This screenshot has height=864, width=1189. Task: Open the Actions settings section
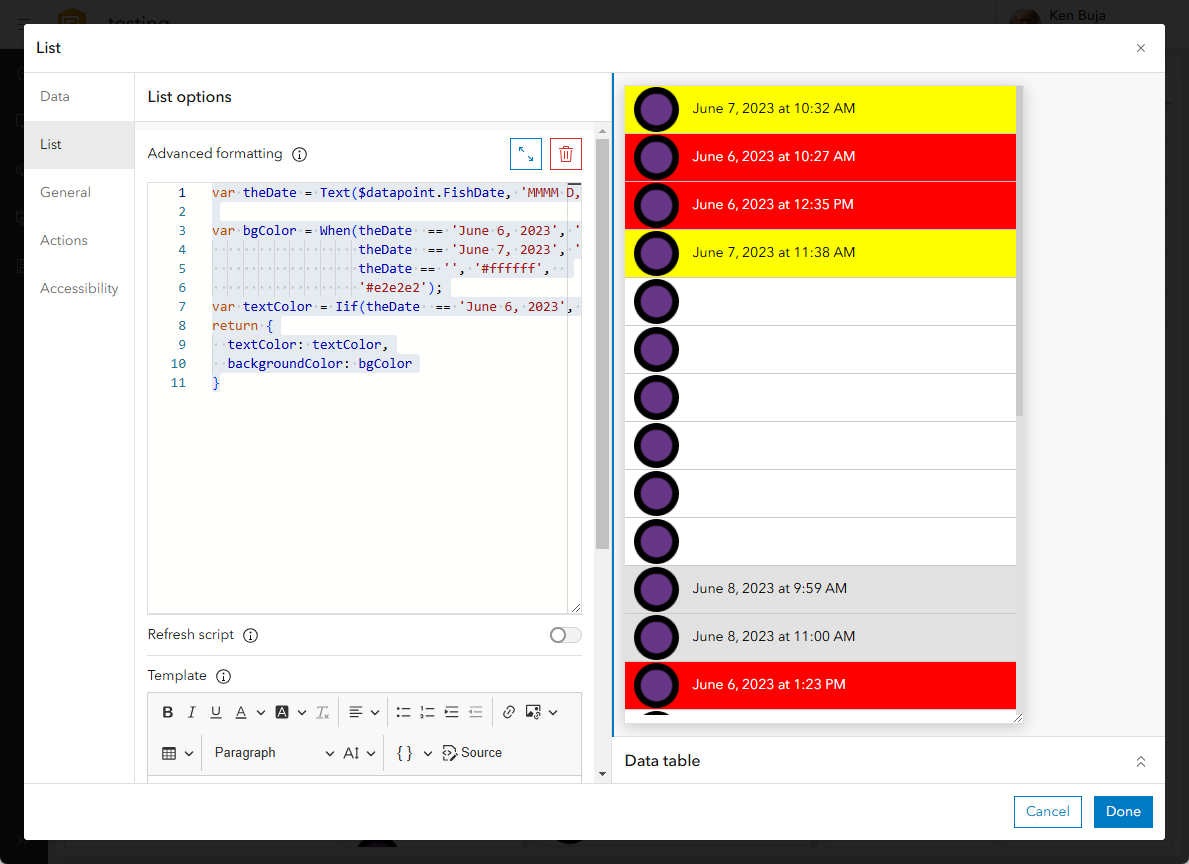click(63, 240)
